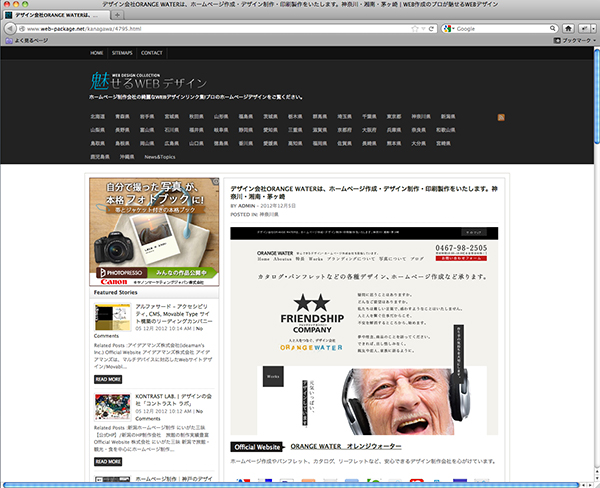Open CONTACT in top navigation
This screenshot has height=488, width=600.
tap(152, 53)
